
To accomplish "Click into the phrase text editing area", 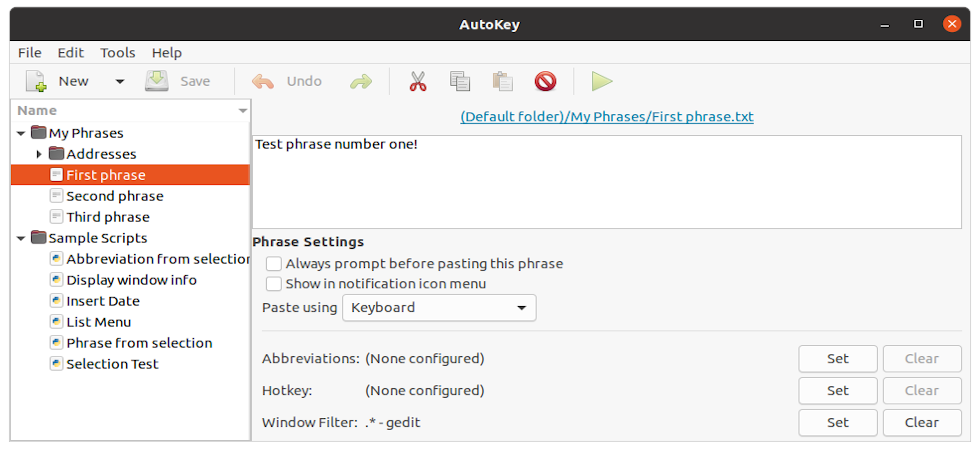I will [x=606, y=182].
